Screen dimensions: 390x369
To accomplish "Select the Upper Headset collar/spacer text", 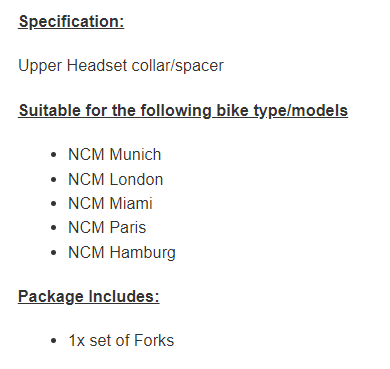I will [x=121, y=65].
